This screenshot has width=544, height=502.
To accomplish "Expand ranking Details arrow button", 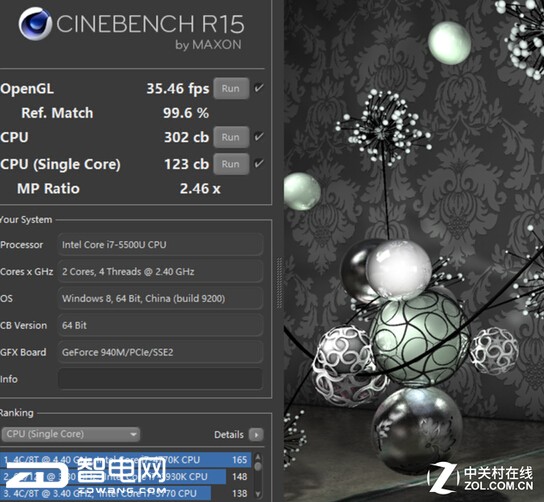I will pyautogui.click(x=256, y=435).
